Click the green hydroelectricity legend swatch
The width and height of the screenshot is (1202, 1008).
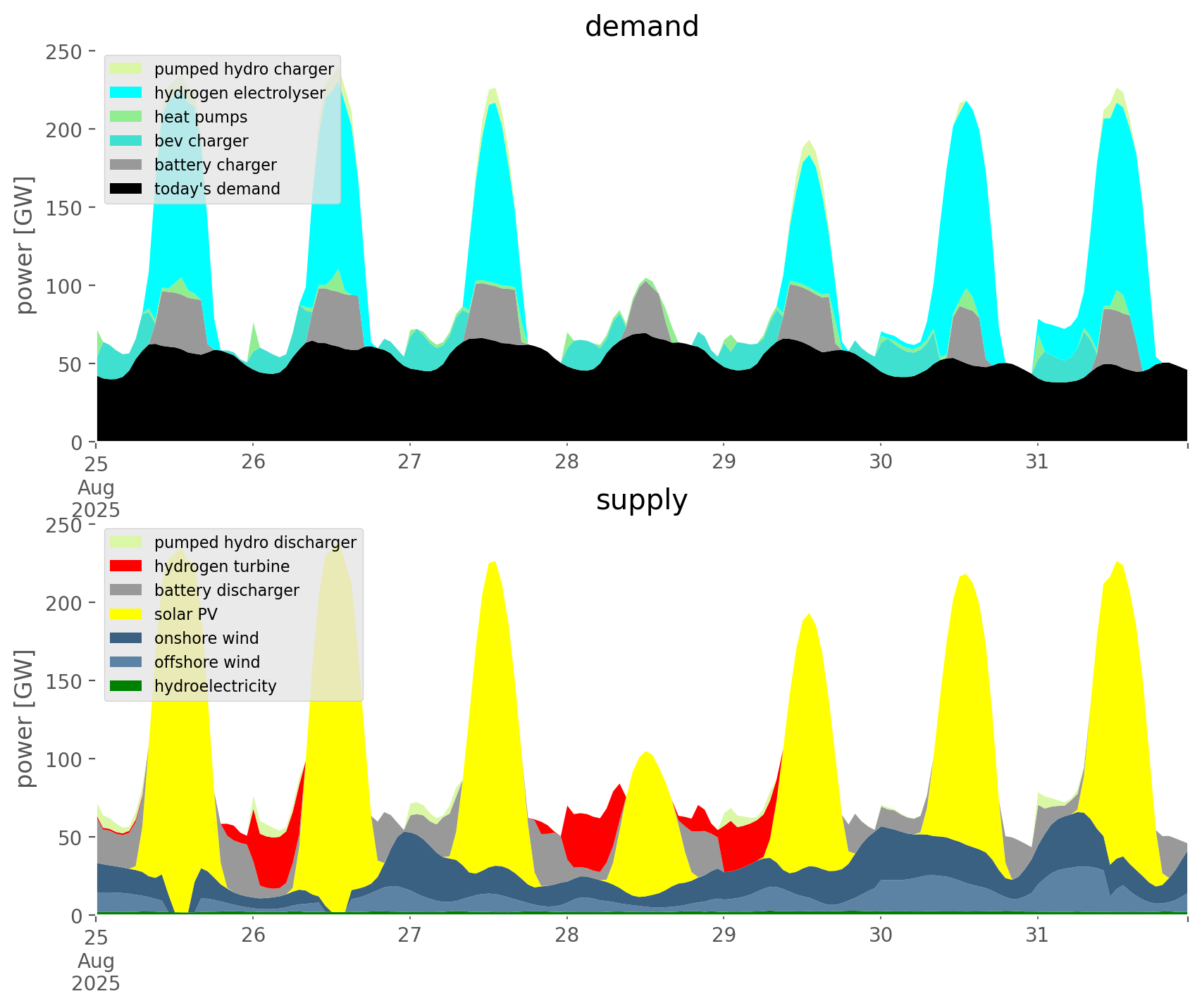[x=127, y=686]
